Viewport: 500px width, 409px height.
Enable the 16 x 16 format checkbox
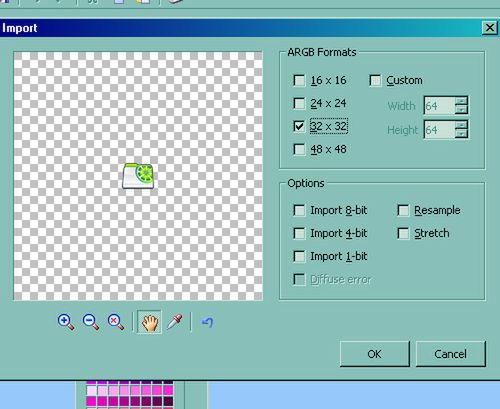299,80
